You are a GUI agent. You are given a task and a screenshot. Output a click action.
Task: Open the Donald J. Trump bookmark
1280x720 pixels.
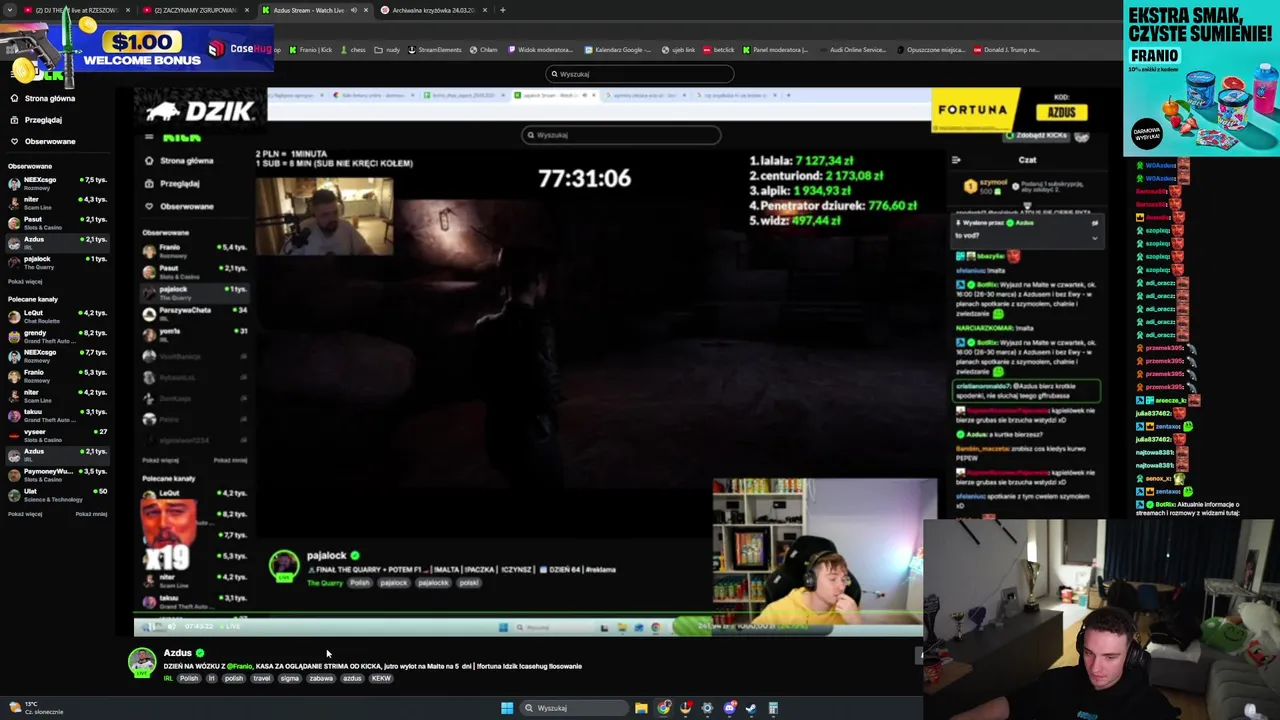pos(1008,50)
